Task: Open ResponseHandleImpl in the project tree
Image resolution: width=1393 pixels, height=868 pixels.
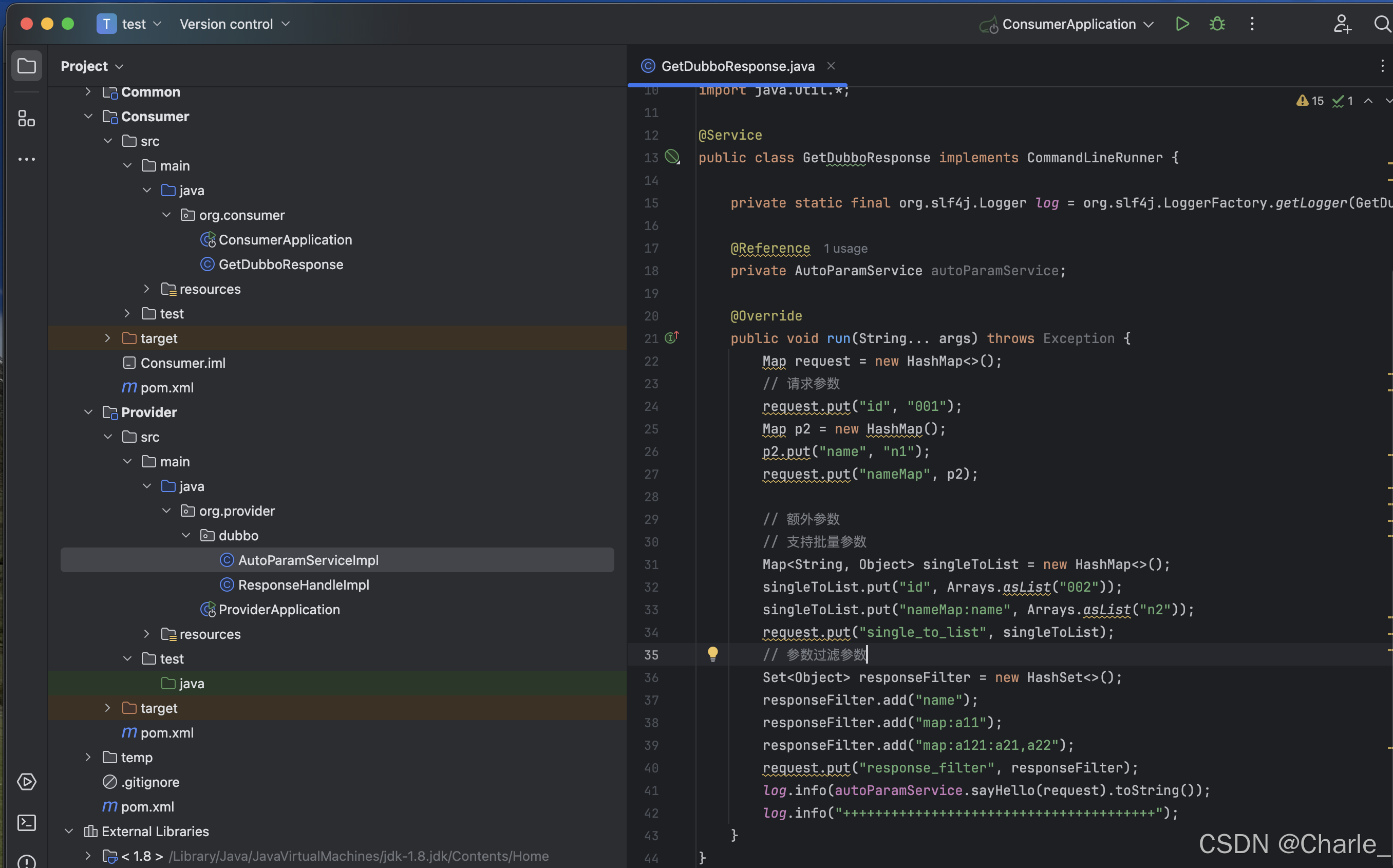Action: pos(303,584)
